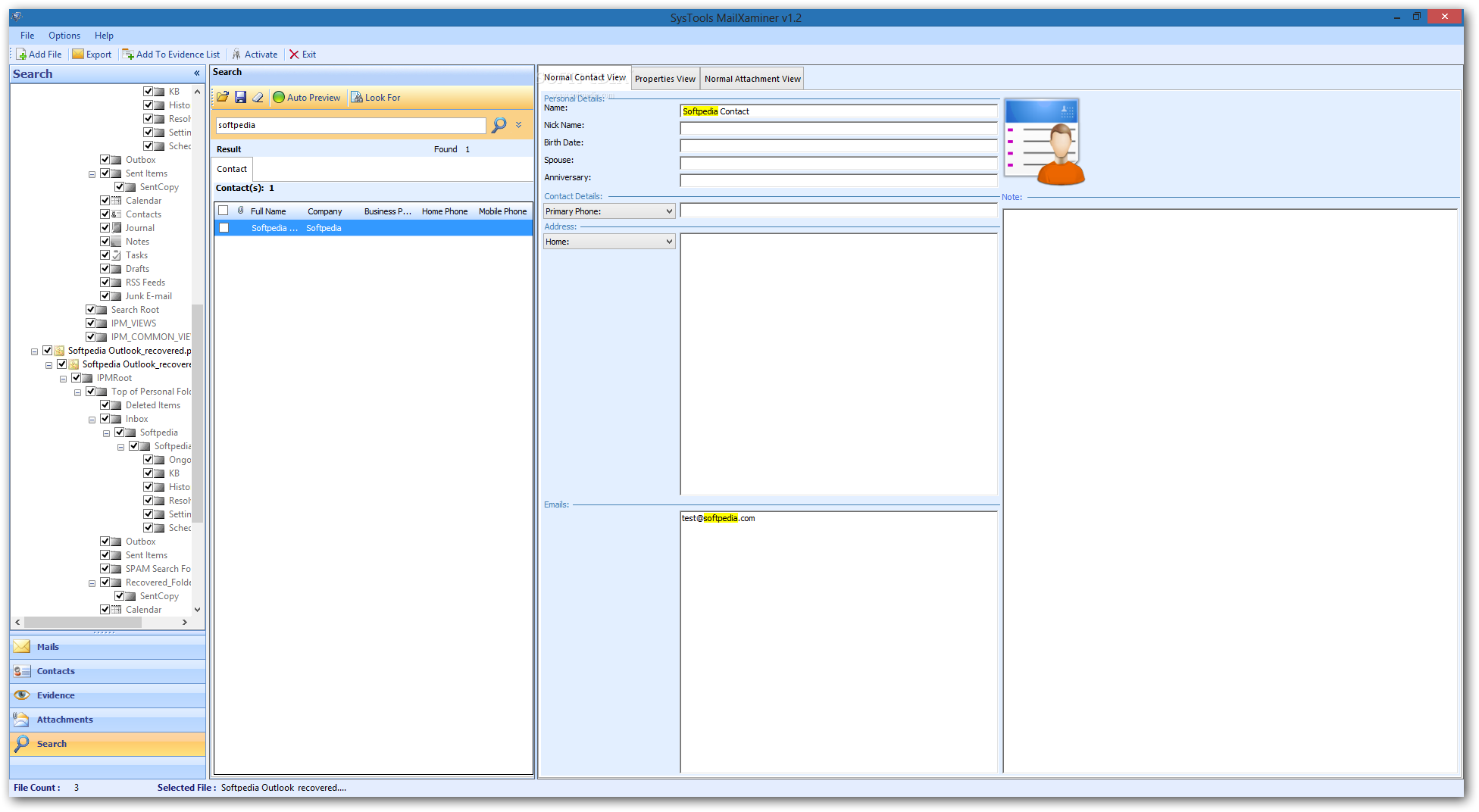The height and width of the screenshot is (812, 1479).
Task: Toggle the green Auto Preview icon
Action: (279, 97)
